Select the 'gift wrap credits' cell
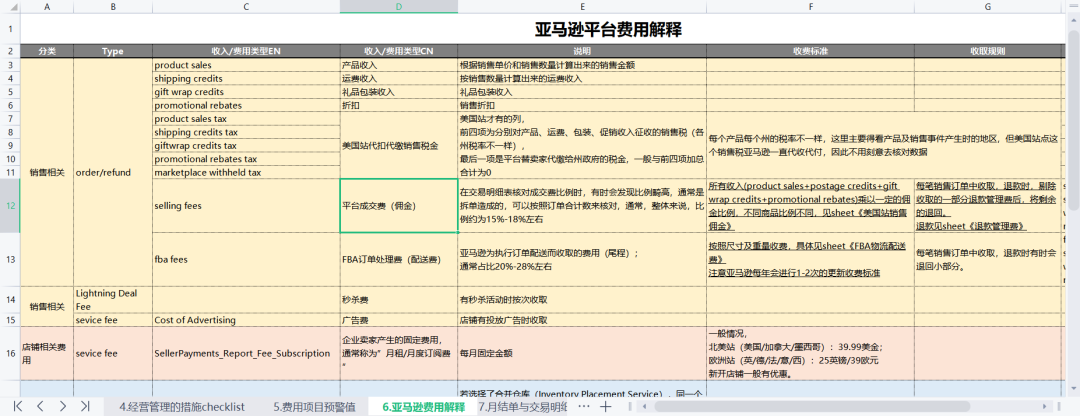The image size is (1080, 416). click(x=246, y=92)
